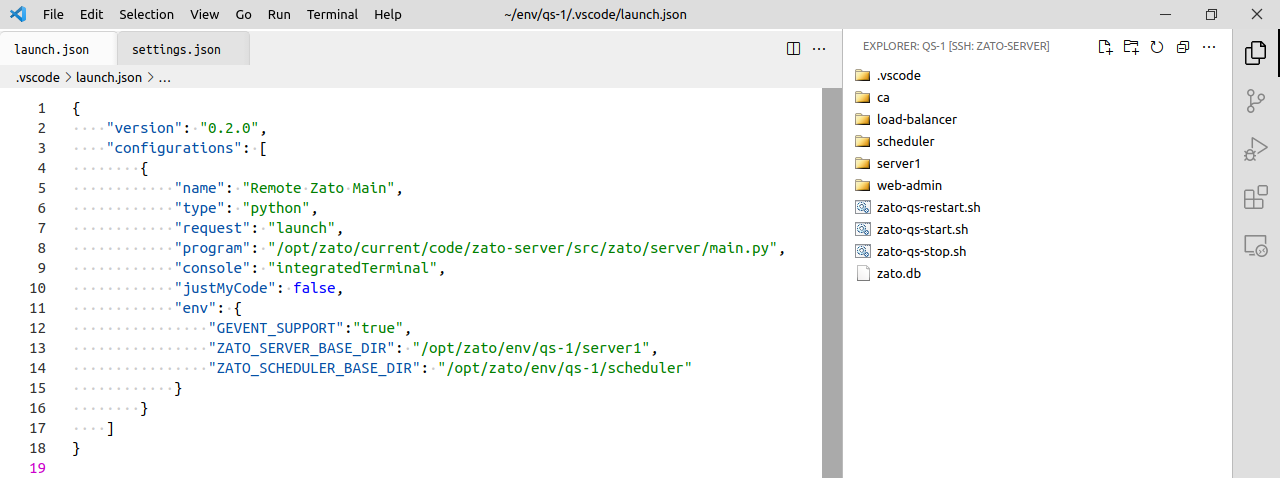Collapse all folders in Explorer
Screen dimensions: 1280x478
(1183, 47)
